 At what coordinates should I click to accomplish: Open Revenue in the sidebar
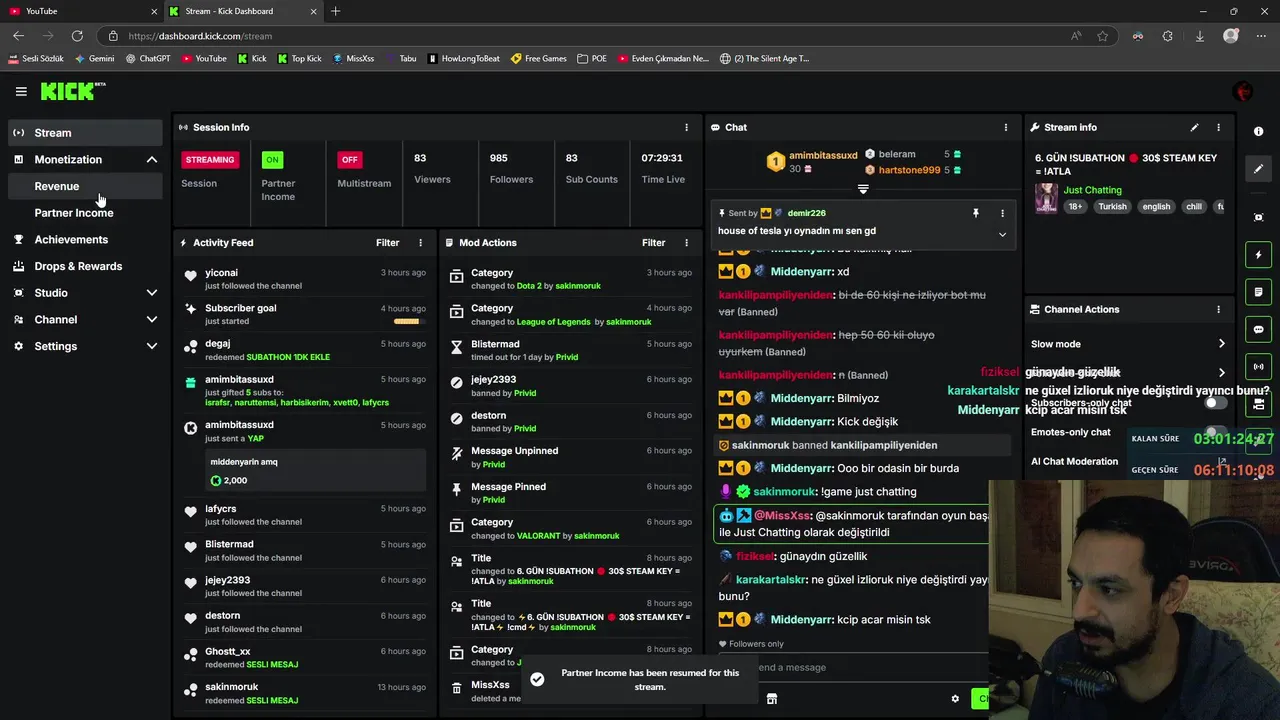(x=85, y=186)
